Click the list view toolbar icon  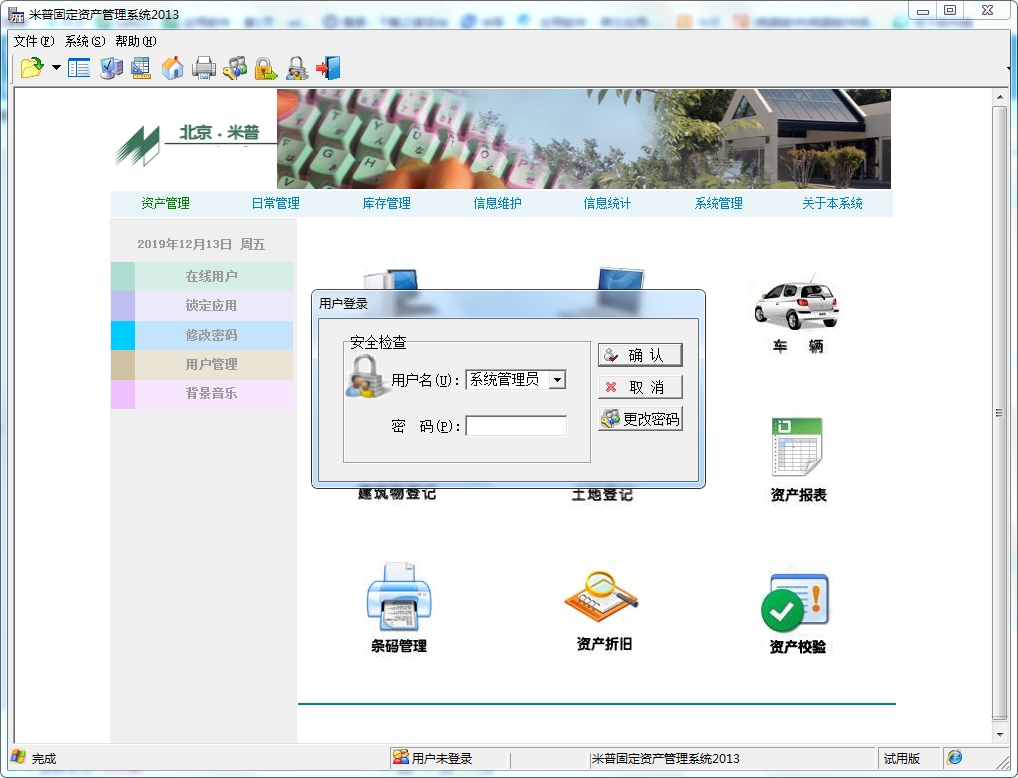(x=79, y=68)
